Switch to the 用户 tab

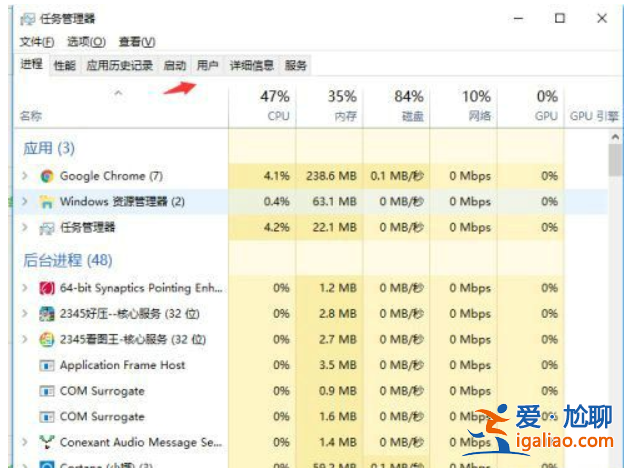point(208,65)
